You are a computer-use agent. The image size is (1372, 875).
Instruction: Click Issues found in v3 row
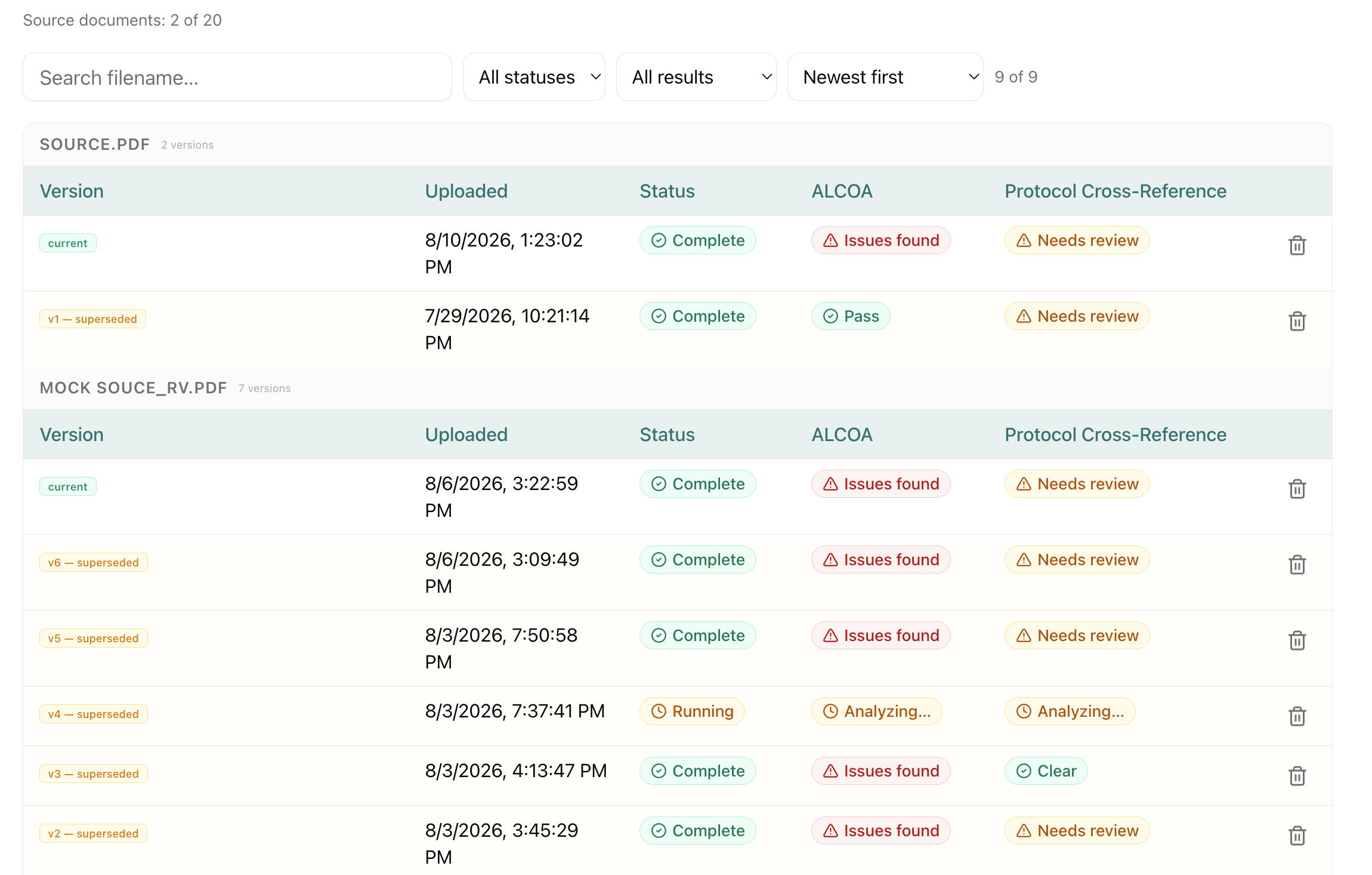pyautogui.click(x=880, y=771)
